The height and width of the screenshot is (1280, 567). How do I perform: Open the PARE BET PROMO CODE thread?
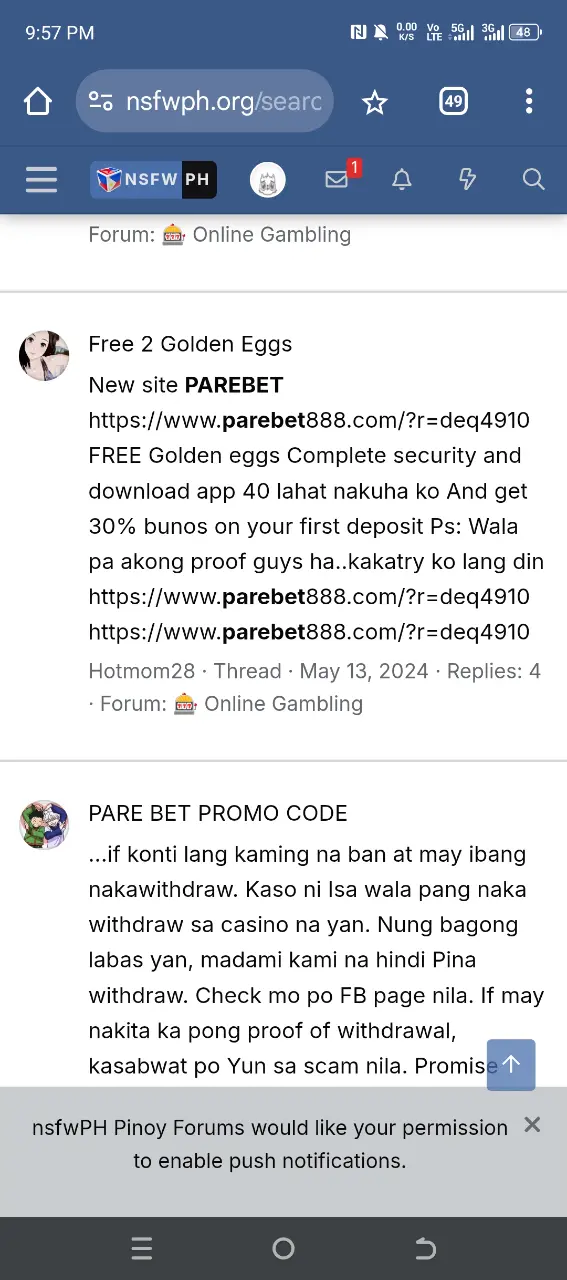coord(218,813)
